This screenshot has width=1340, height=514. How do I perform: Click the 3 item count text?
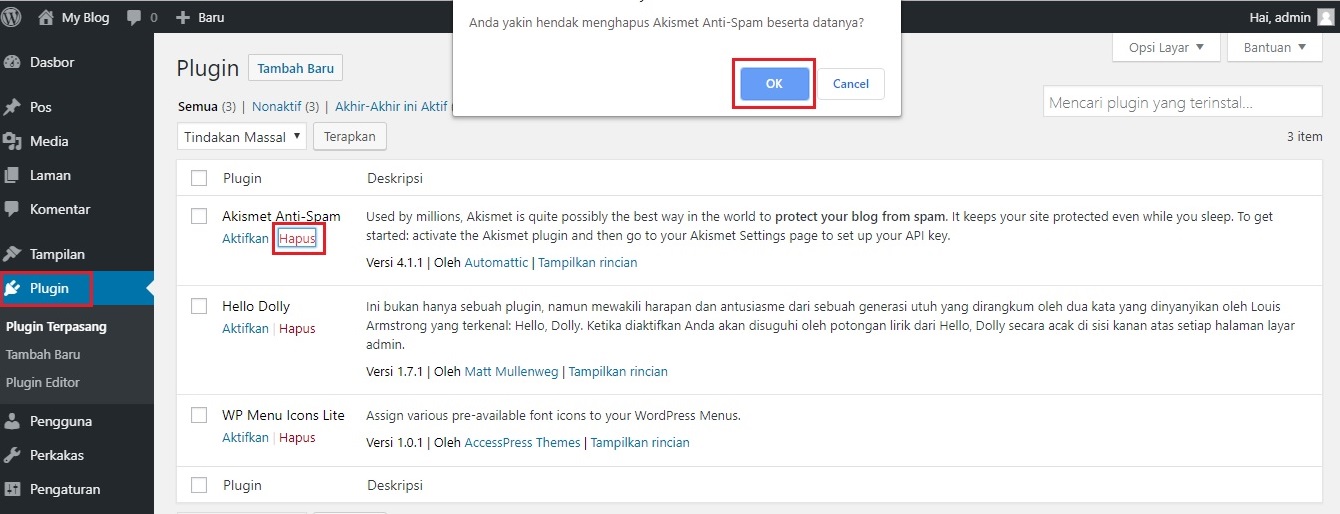[1304, 136]
